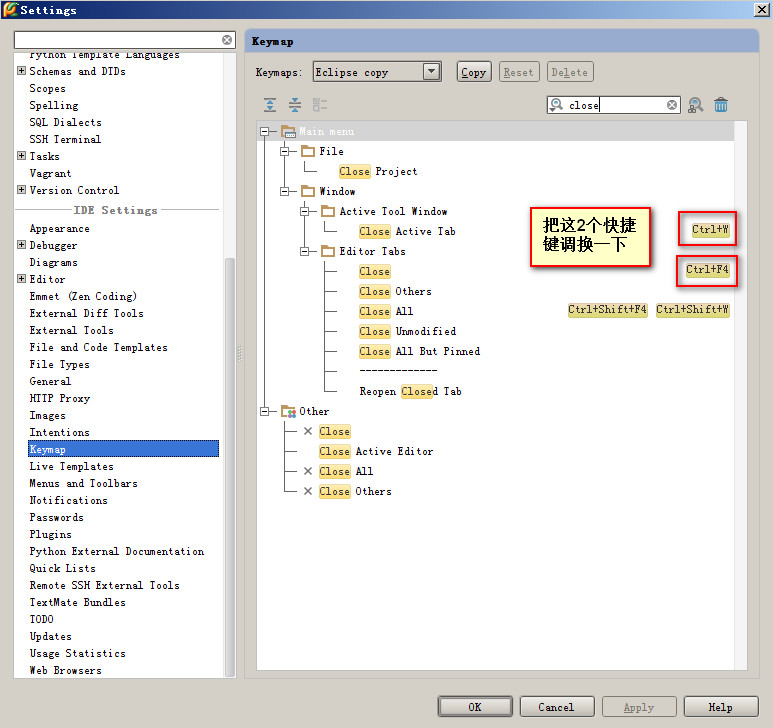Image resolution: width=773 pixels, height=728 pixels.
Task: Open File Types settings page
Action: (x=60, y=364)
